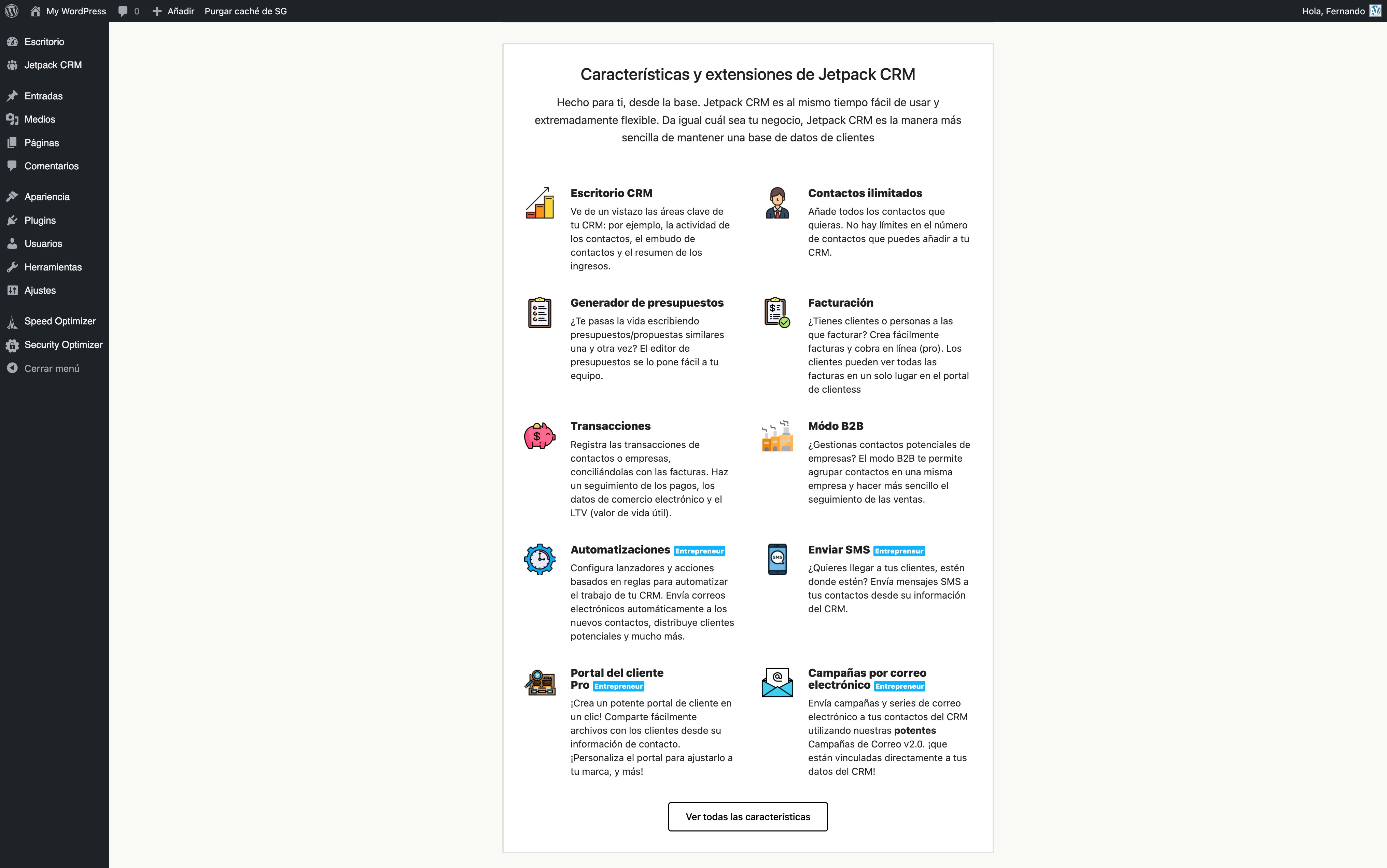Screen dimensions: 1387x868
Task: Click the Ver todas las características button
Action: 747,816
